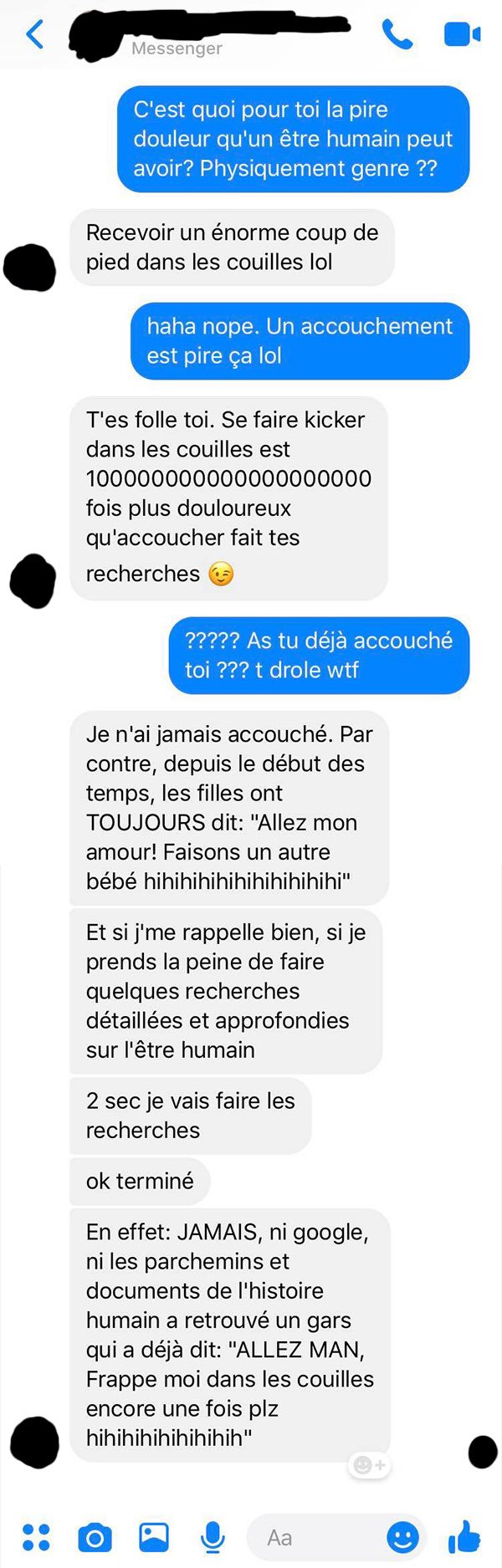Record a voice message with the microphone

pyautogui.click(x=213, y=1537)
